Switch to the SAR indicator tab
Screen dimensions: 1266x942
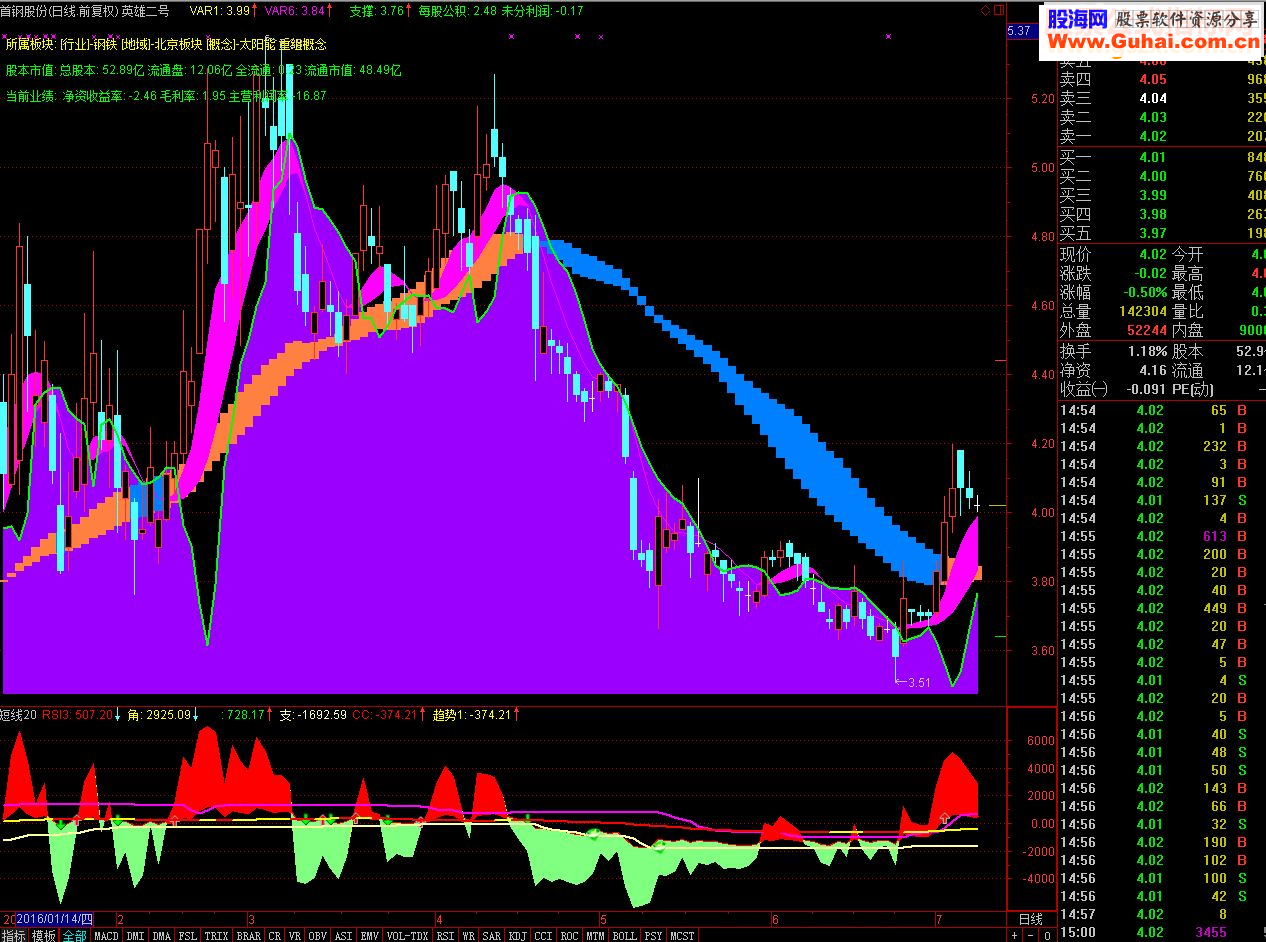(x=492, y=936)
